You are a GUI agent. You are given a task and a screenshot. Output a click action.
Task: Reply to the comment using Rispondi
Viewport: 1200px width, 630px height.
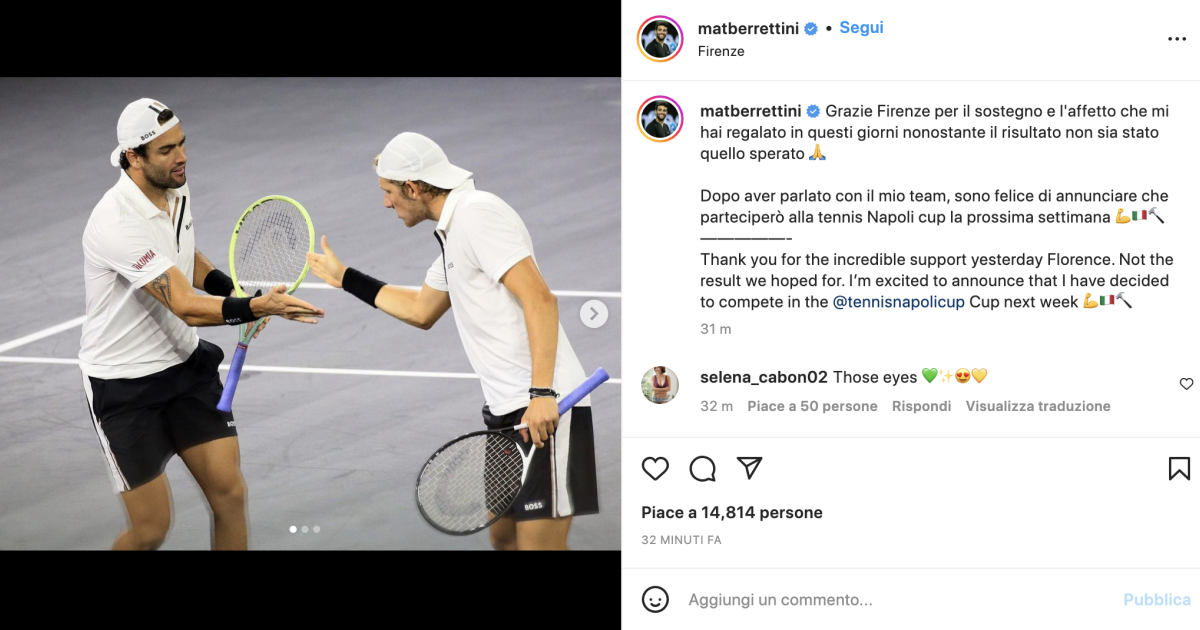[921, 406]
